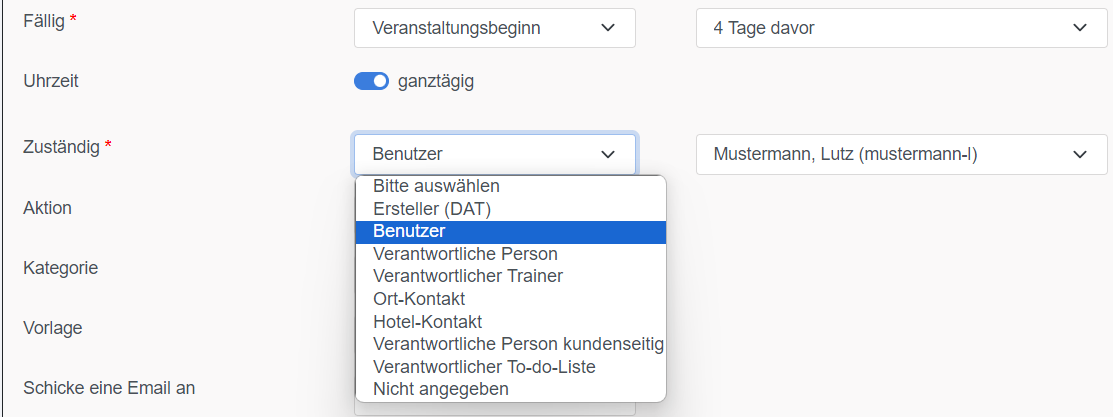Choose 'Nicht angegeben' from the list
Image resolution: width=1113 pixels, height=417 pixels.
441,389
